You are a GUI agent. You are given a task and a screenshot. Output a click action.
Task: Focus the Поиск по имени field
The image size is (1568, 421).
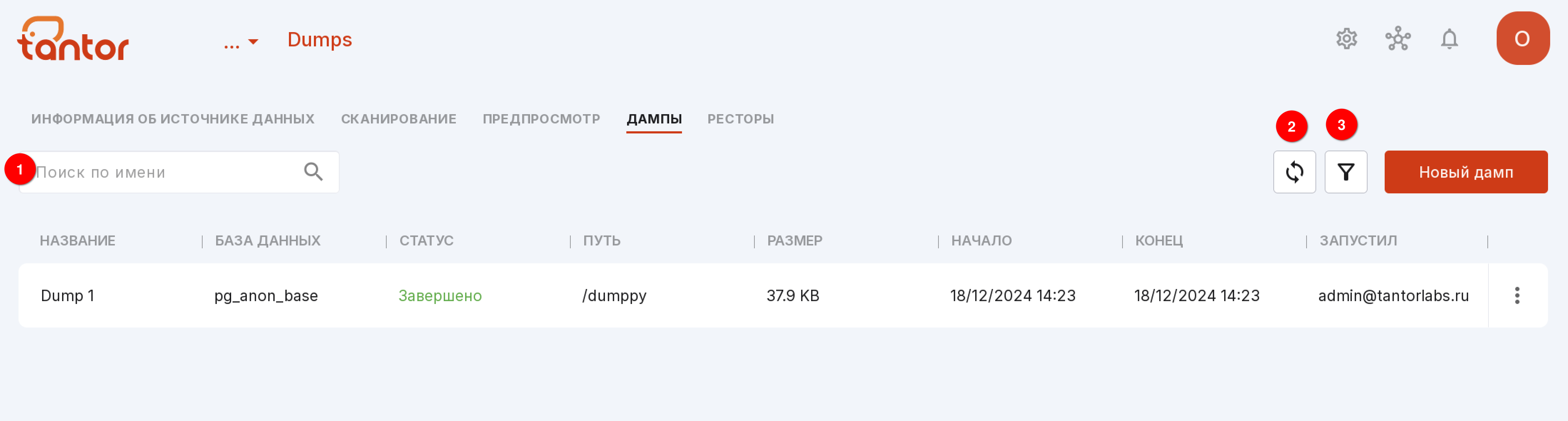(179, 172)
